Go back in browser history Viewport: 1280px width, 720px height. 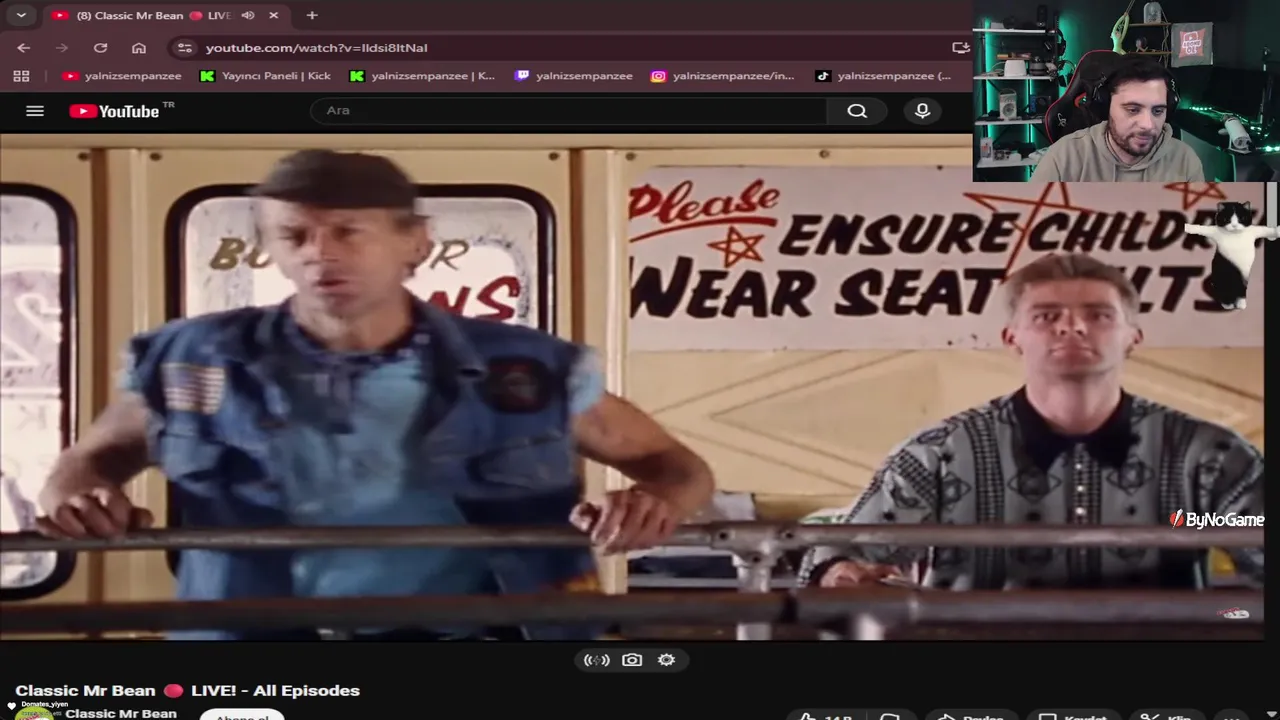pos(24,47)
